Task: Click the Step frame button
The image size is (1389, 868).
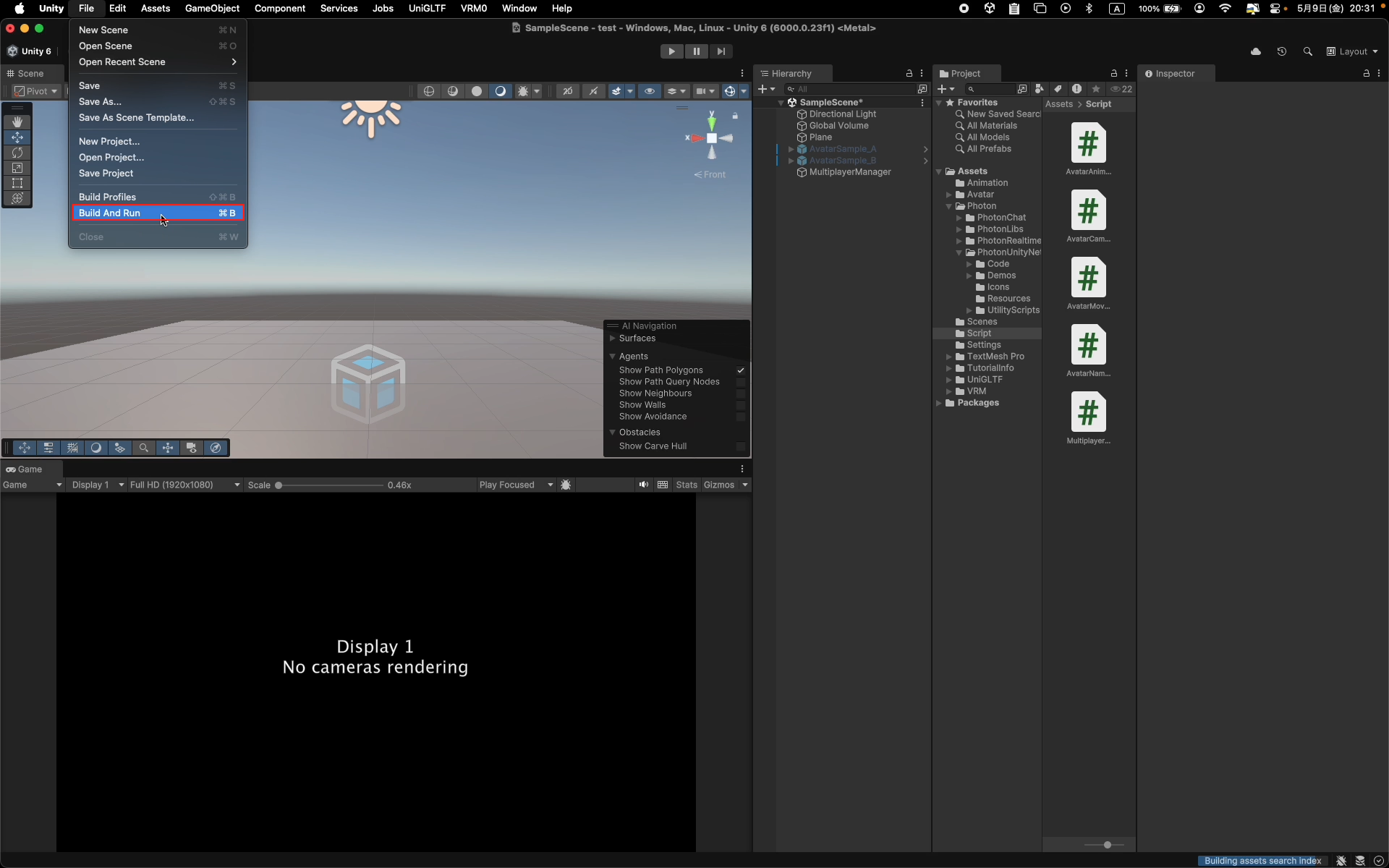Action: point(721,51)
